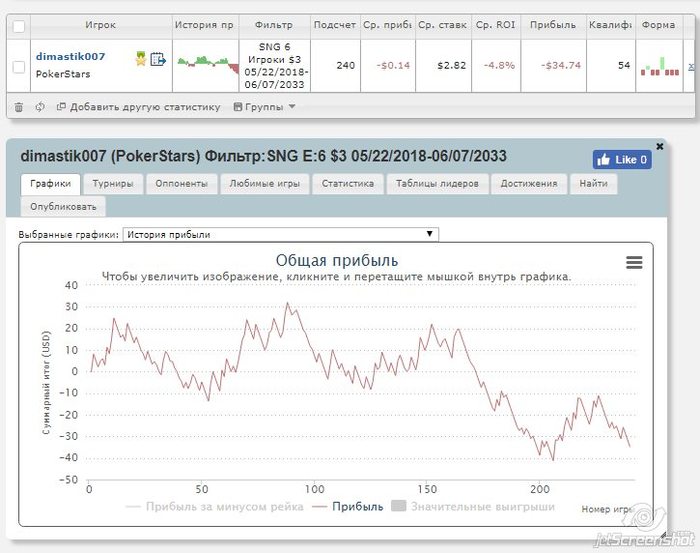700x553 pixels.
Task: Close the player details panel
Action: 660,146
